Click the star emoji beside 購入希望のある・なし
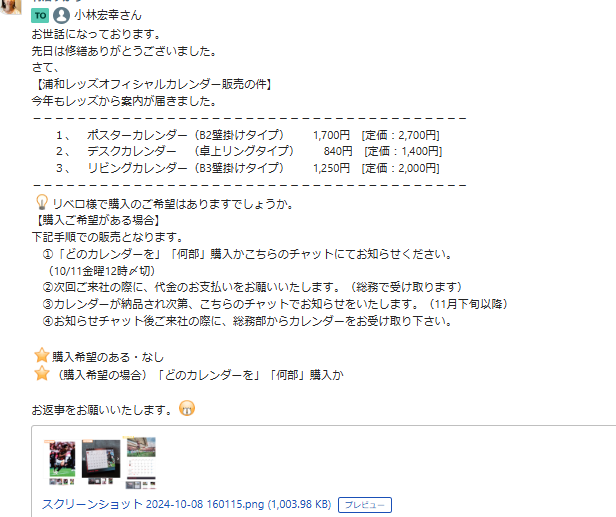This screenshot has width=616, height=517. point(42,355)
